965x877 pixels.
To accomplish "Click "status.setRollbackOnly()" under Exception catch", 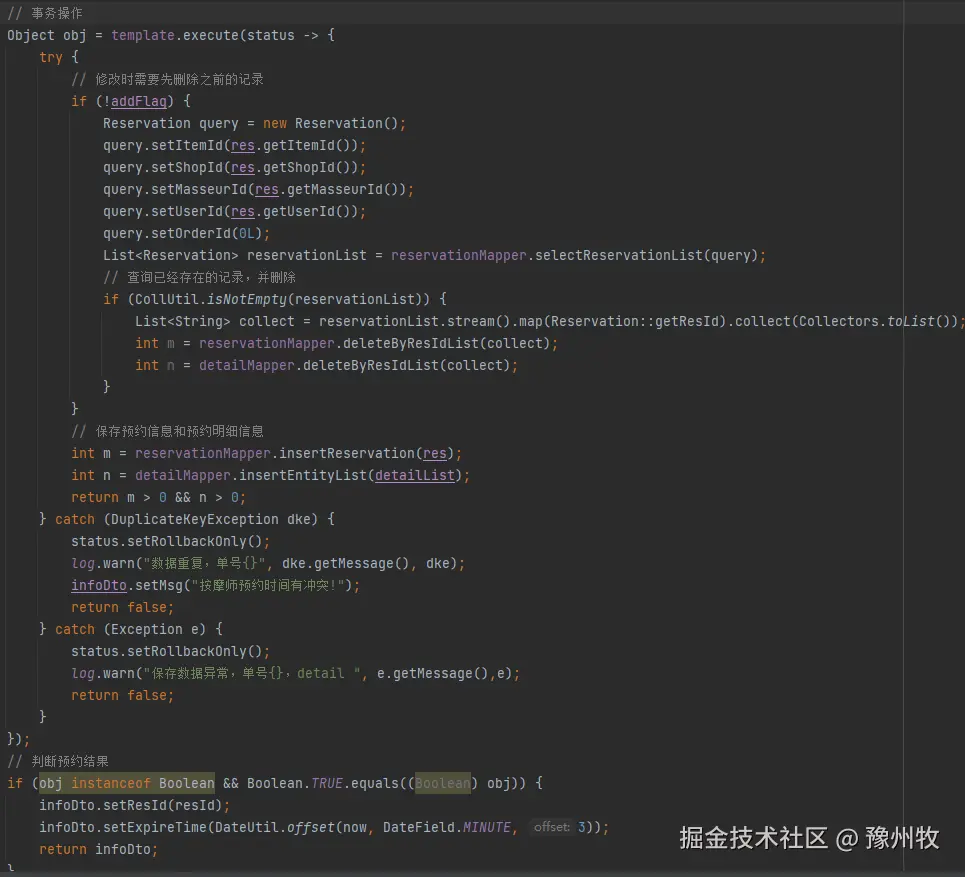I will pos(167,652).
